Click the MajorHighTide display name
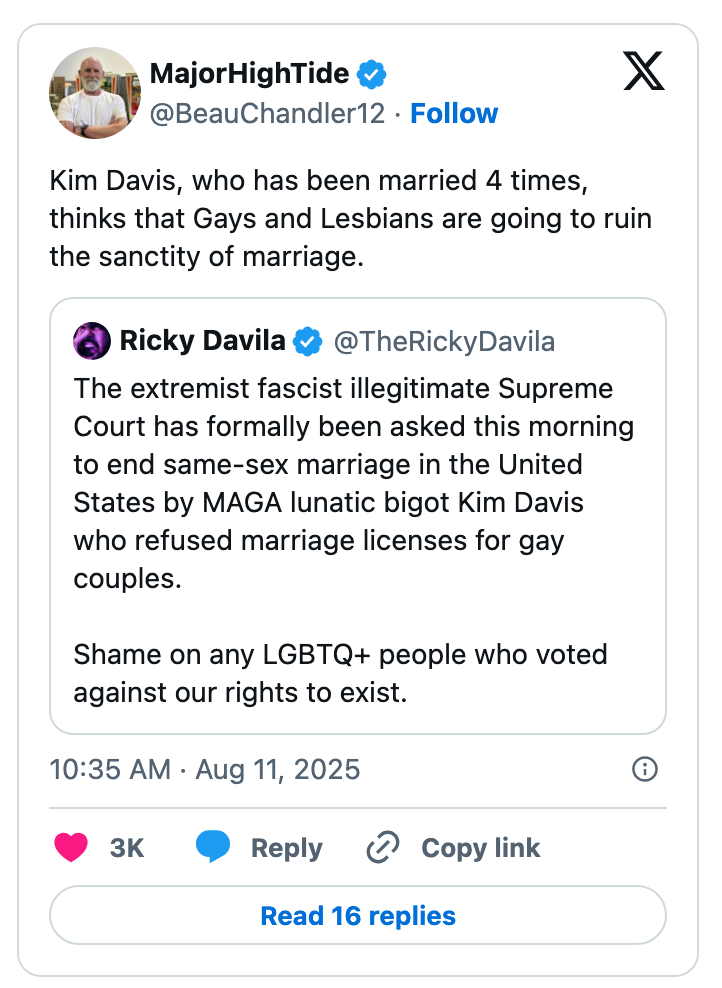The image size is (722, 988). point(250,72)
